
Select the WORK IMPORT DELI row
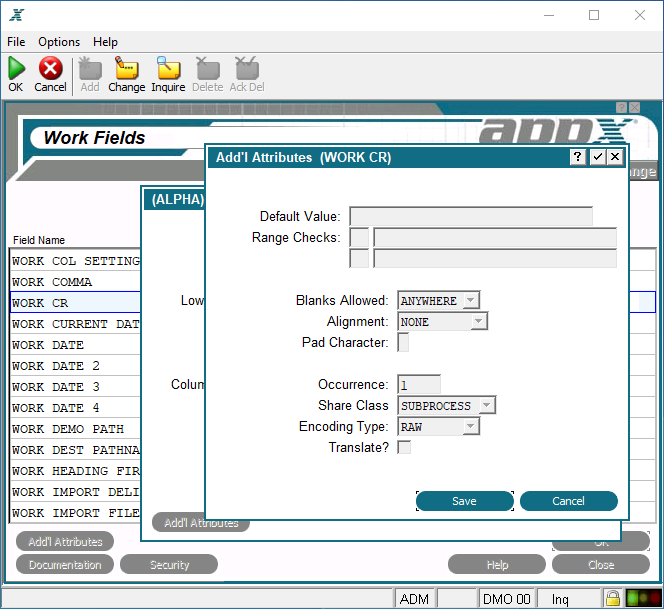point(75,492)
